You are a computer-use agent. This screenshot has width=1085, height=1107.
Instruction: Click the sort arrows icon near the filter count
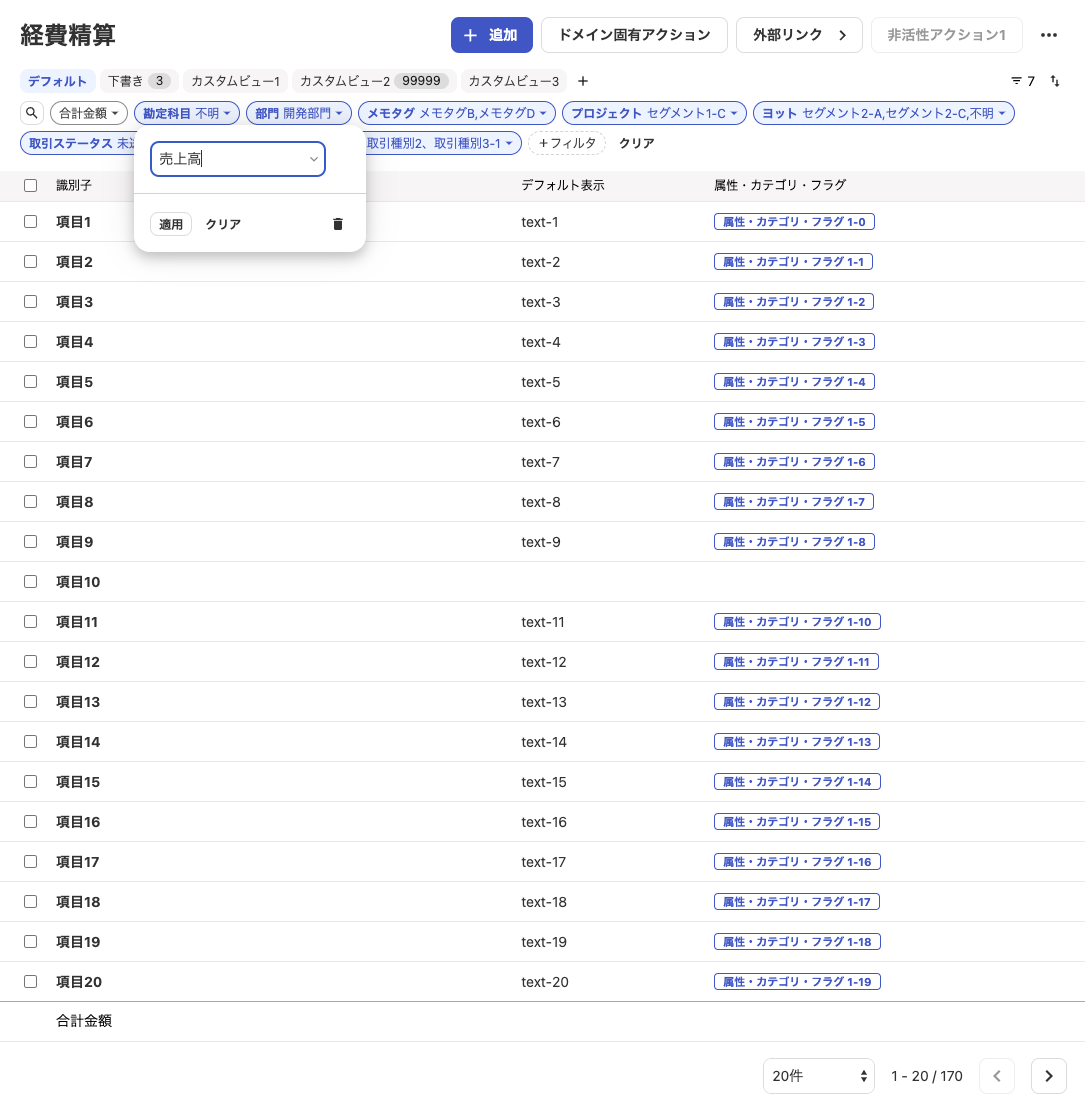[1054, 81]
